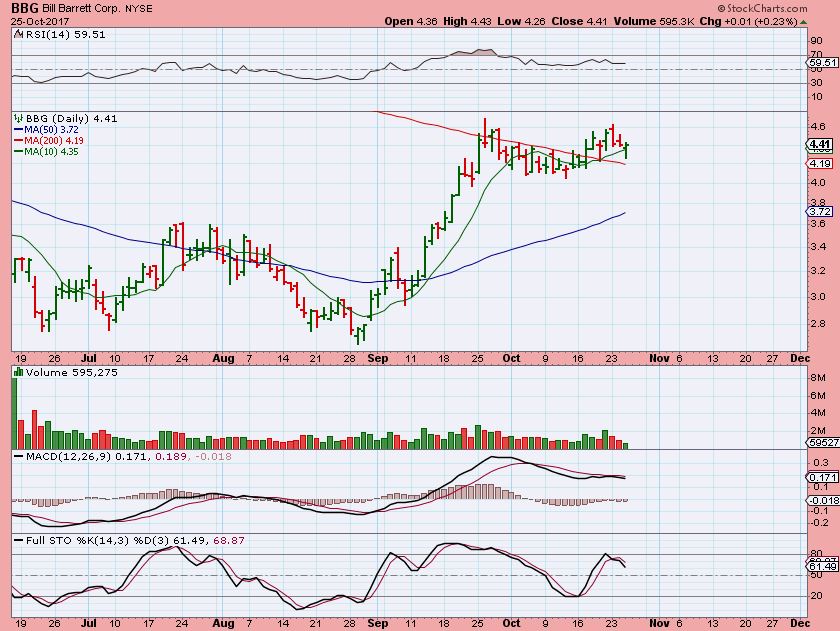Click the 'RSI(14) 59.51' indicator label

[65, 34]
